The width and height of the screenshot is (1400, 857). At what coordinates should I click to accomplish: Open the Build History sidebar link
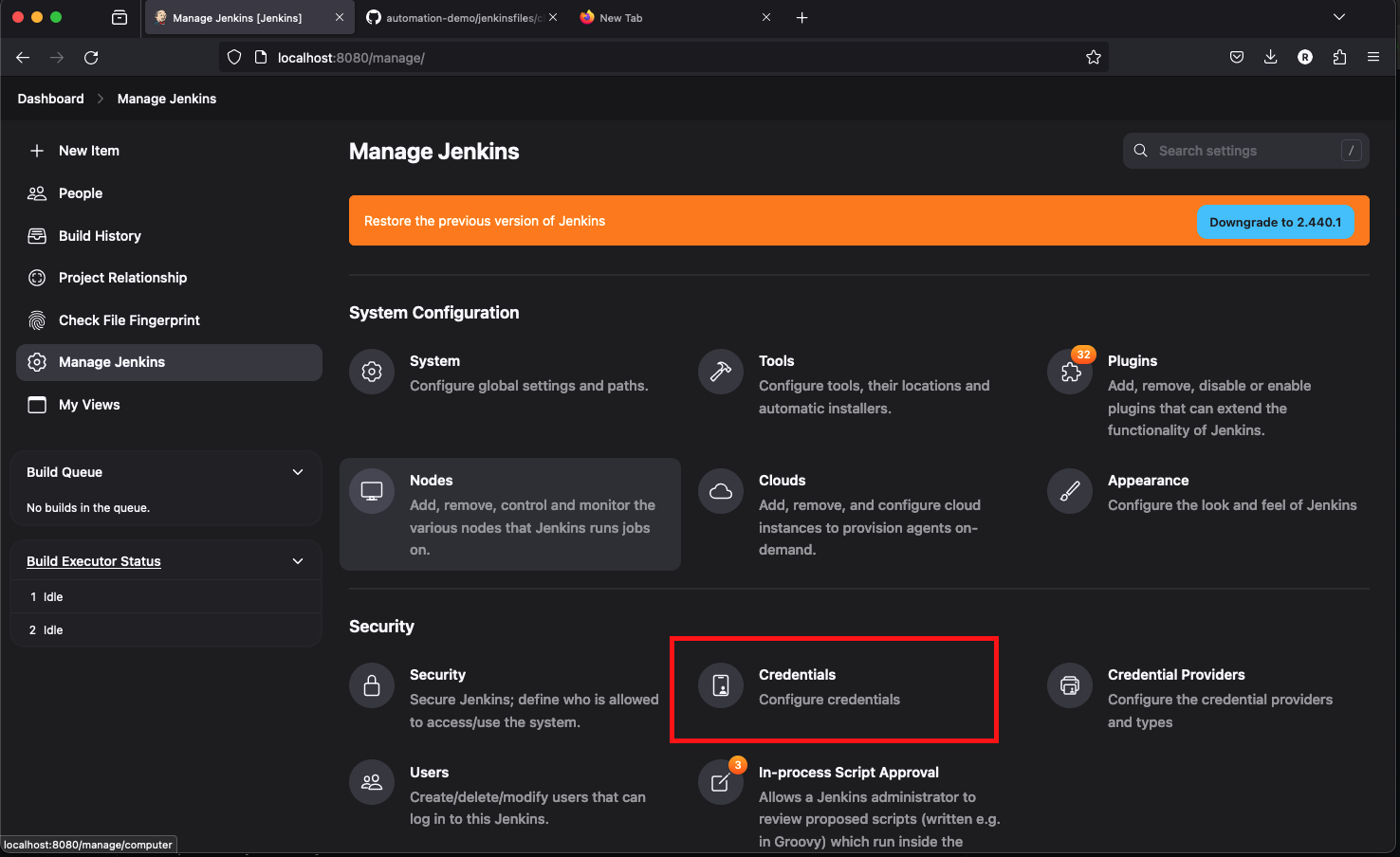point(100,236)
